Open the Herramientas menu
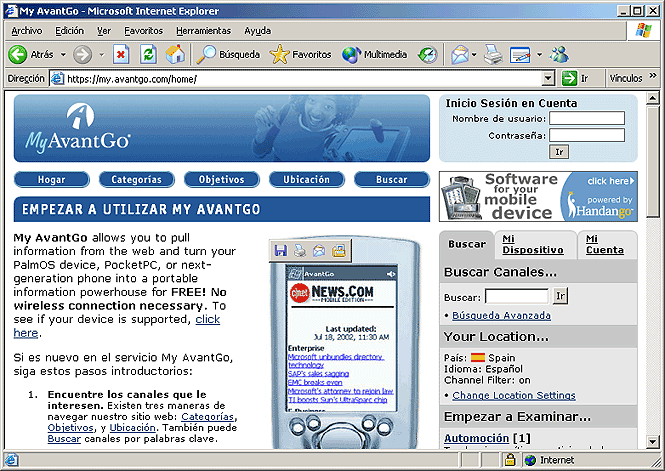Image resolution: width=665 pixels, height=471 pixels. 204,31
